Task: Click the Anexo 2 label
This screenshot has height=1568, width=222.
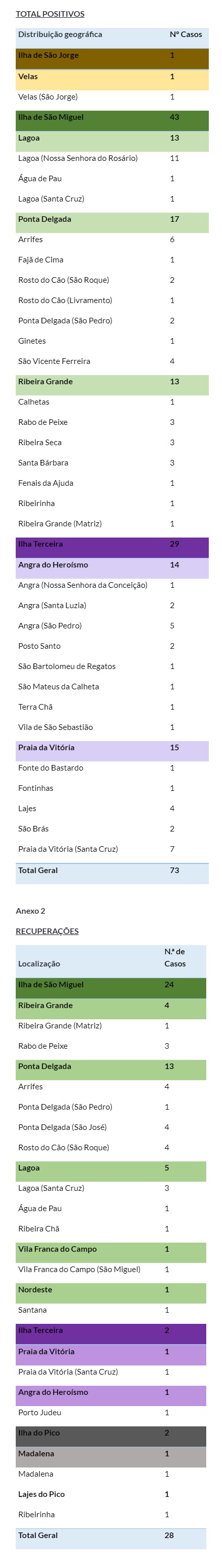Action: pyautogui.click(x=30, y=911)
